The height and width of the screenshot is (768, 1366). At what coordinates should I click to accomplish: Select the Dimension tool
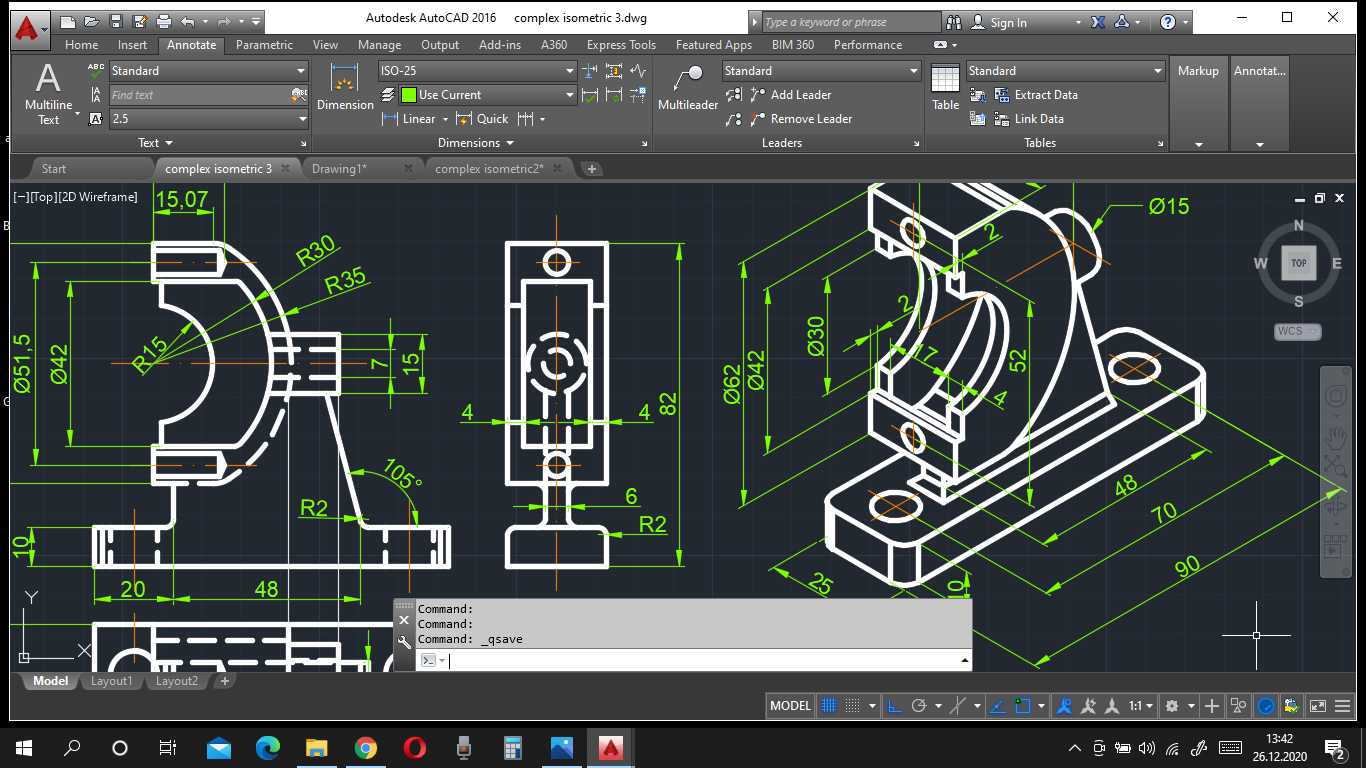click(x=345, y=87)
